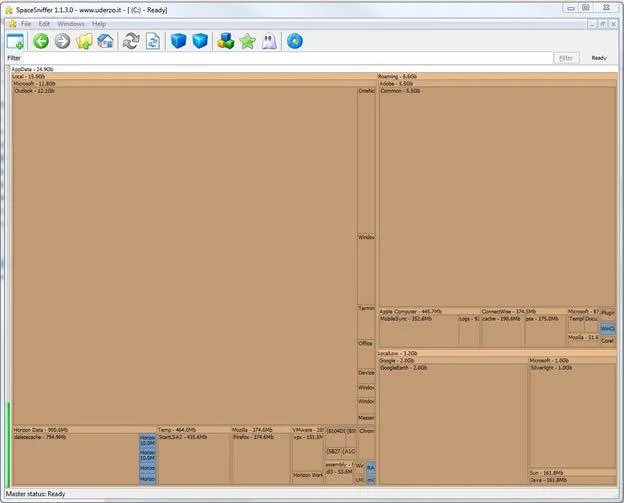Click the green star tagged filter
624x503 pixels.
(x=248, y=41)
